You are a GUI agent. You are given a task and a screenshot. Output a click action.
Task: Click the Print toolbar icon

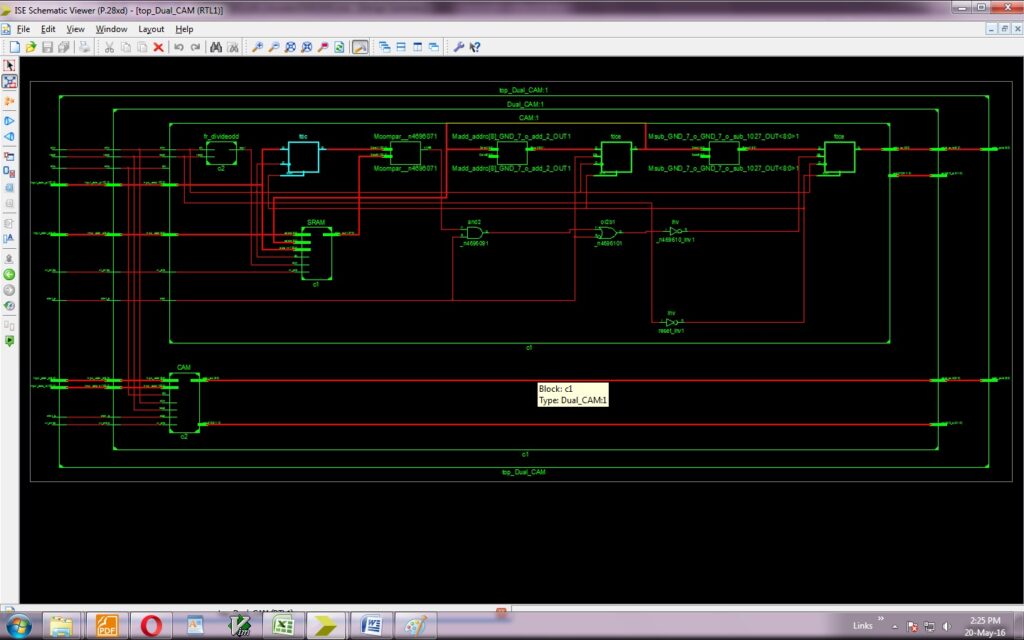coord(84,46)
